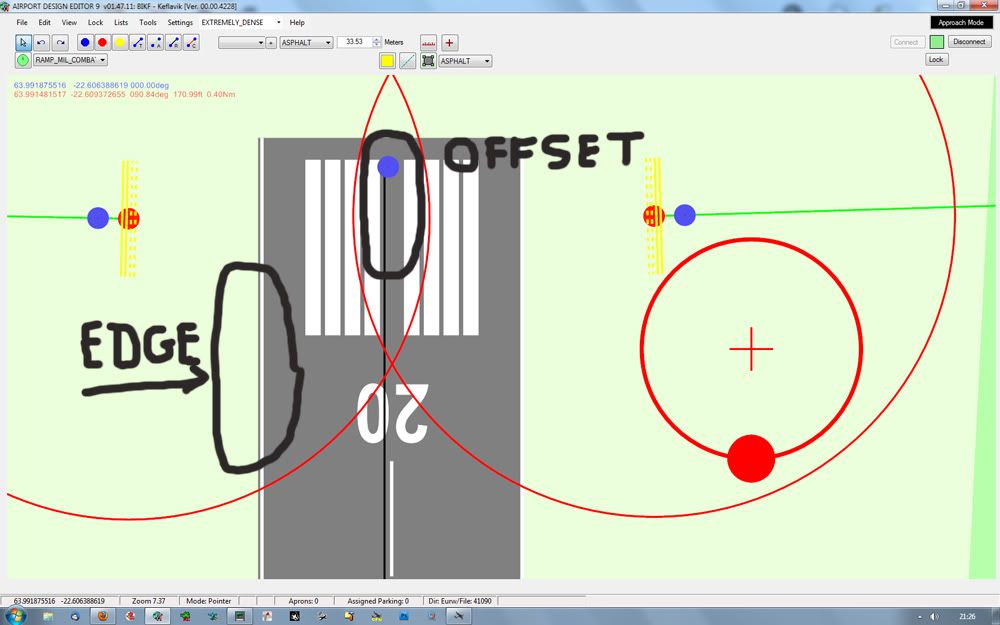Open the Tools menu
Viewport: 1000px width, 625px height.
tap(148, 22)
